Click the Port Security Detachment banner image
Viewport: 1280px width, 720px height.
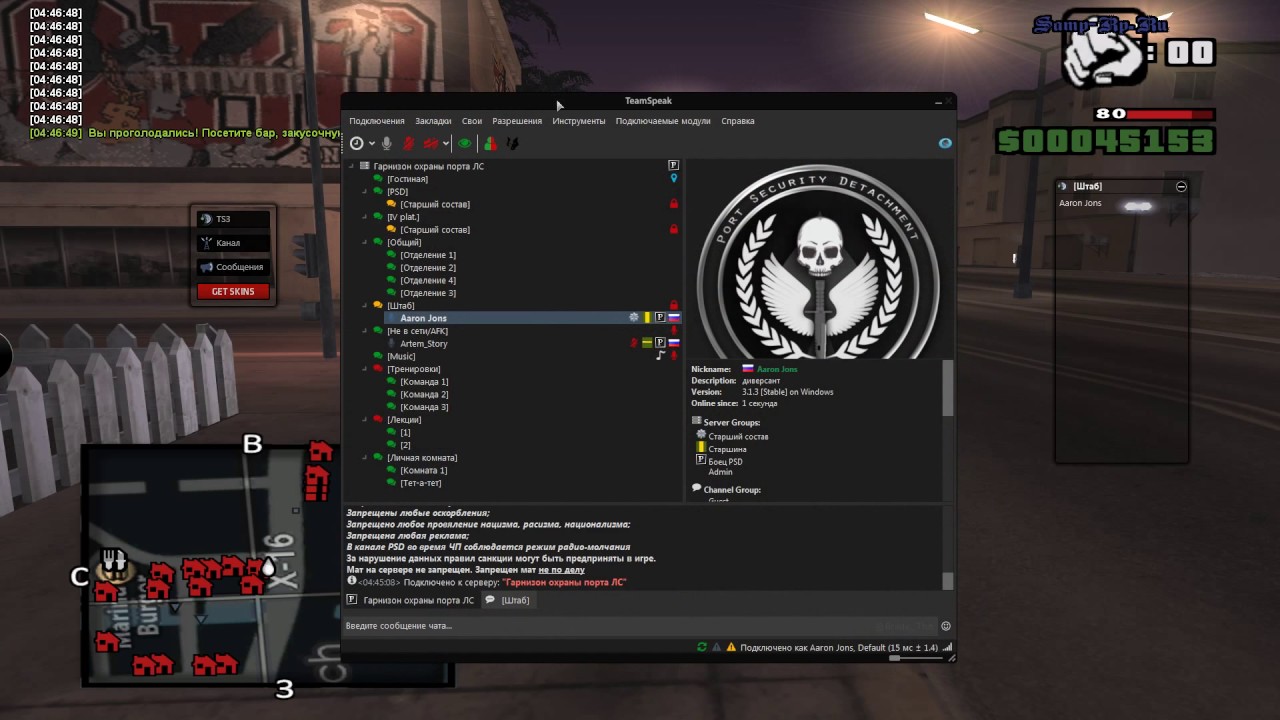click(819, 262)
